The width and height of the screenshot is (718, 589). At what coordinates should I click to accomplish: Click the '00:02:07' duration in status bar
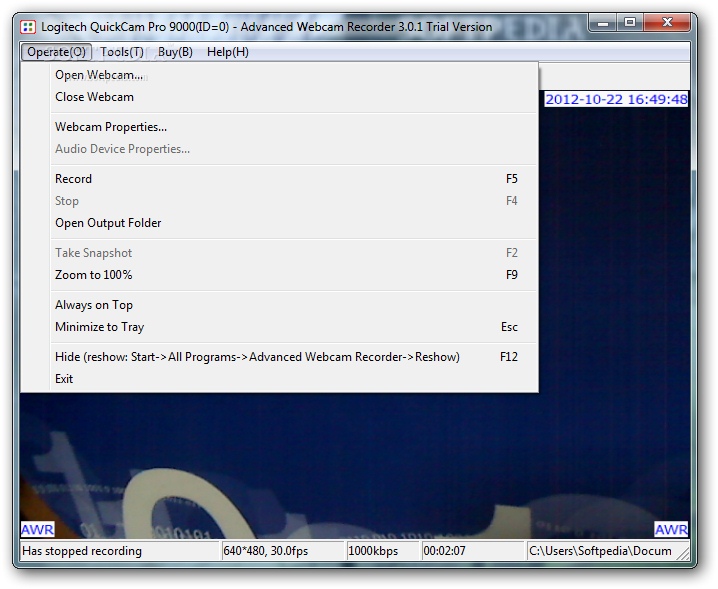click(x=444, y=551)
